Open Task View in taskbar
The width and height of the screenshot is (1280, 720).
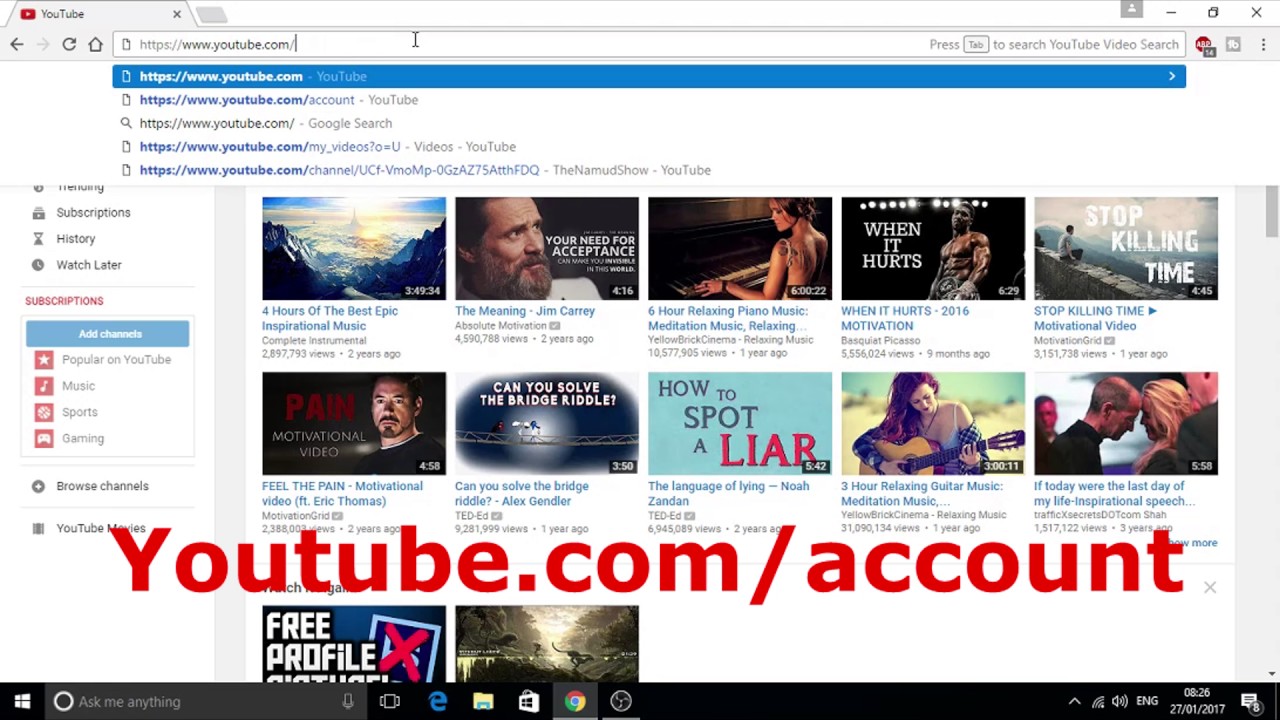(390, 701)
